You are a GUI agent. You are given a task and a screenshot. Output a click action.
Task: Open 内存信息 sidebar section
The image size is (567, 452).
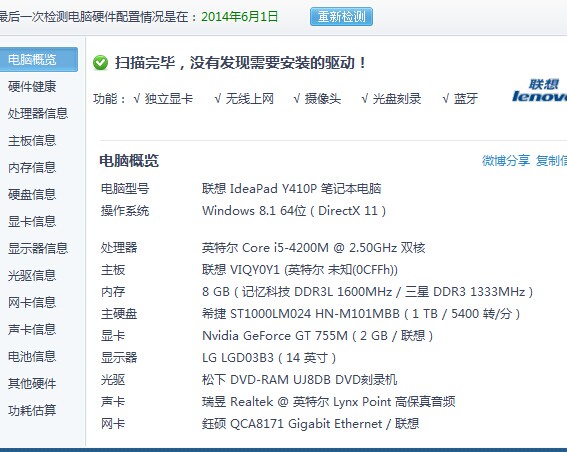[x=32, y=167]
